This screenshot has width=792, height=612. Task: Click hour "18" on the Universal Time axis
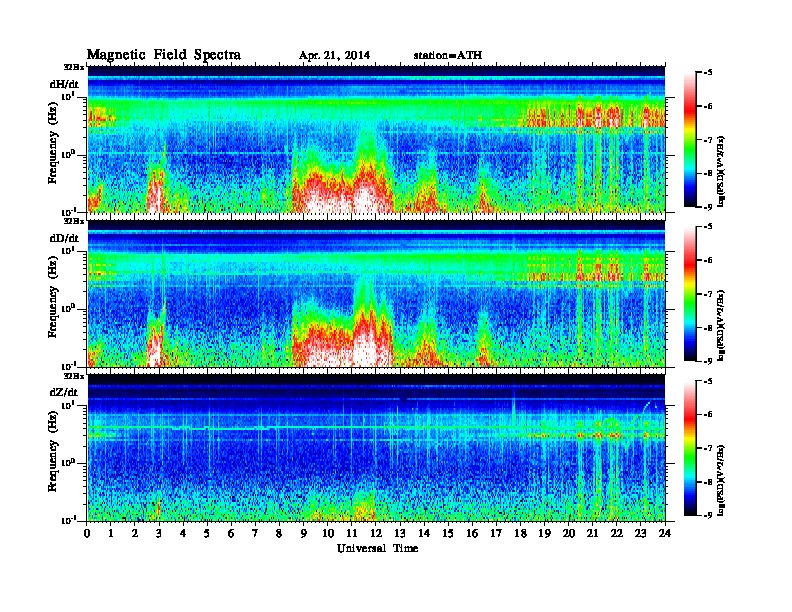point(520,533)
